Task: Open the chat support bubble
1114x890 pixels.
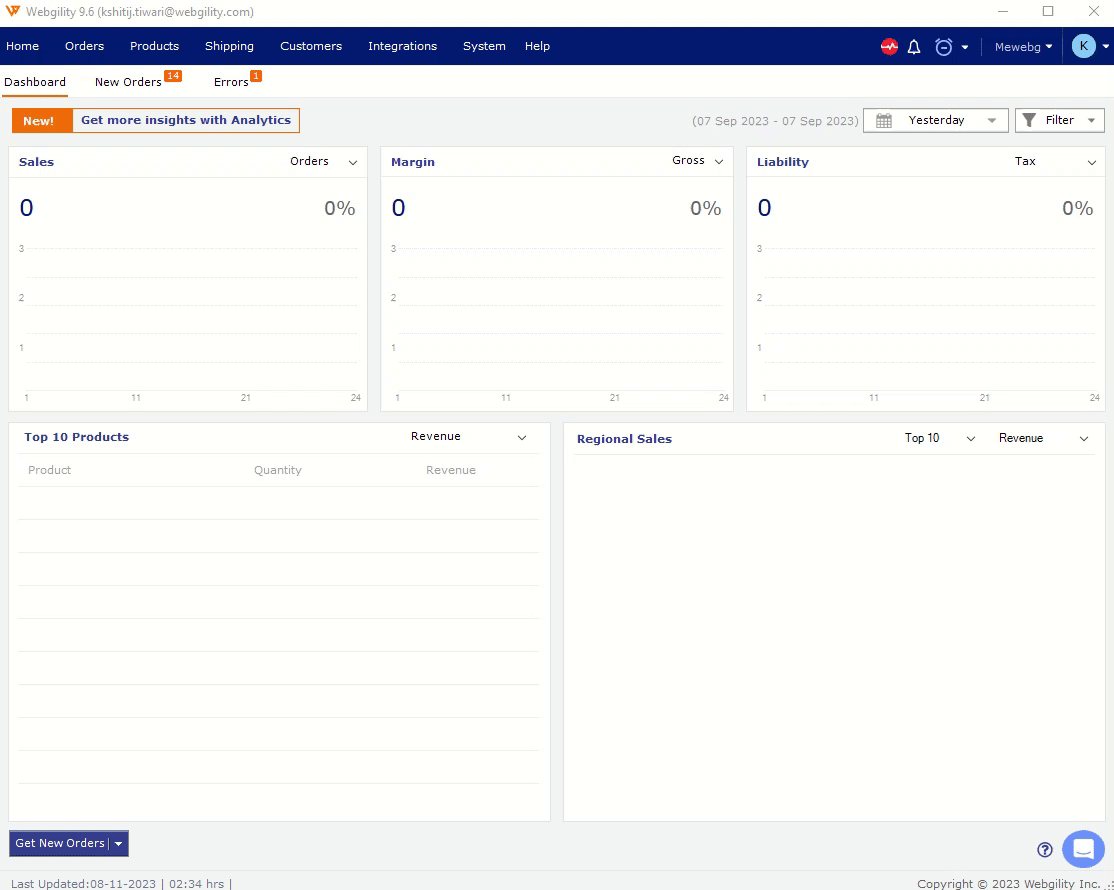Action: coord(1083,849)
